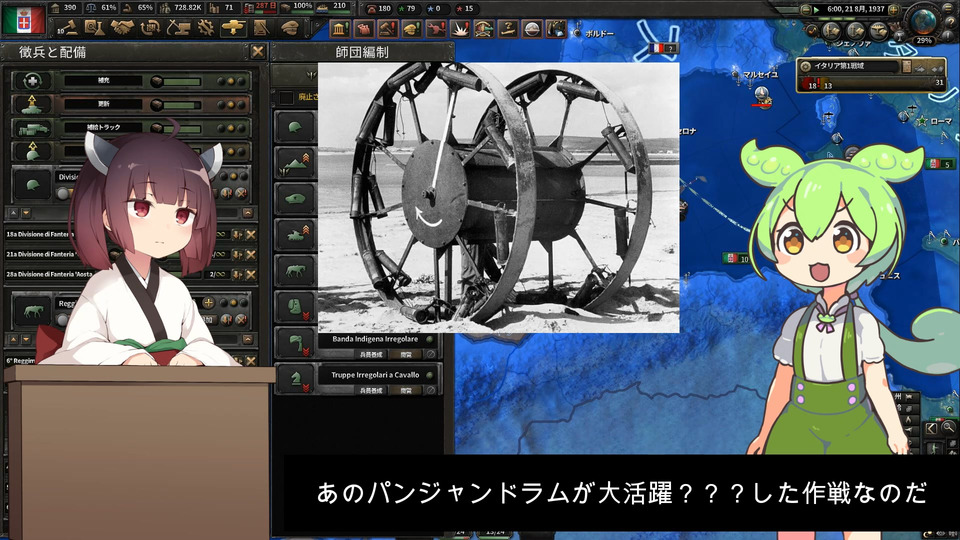This screenshot has width=960, height=540.
Task: Click the map search magnifier icon
Action: tap(948, 427)
